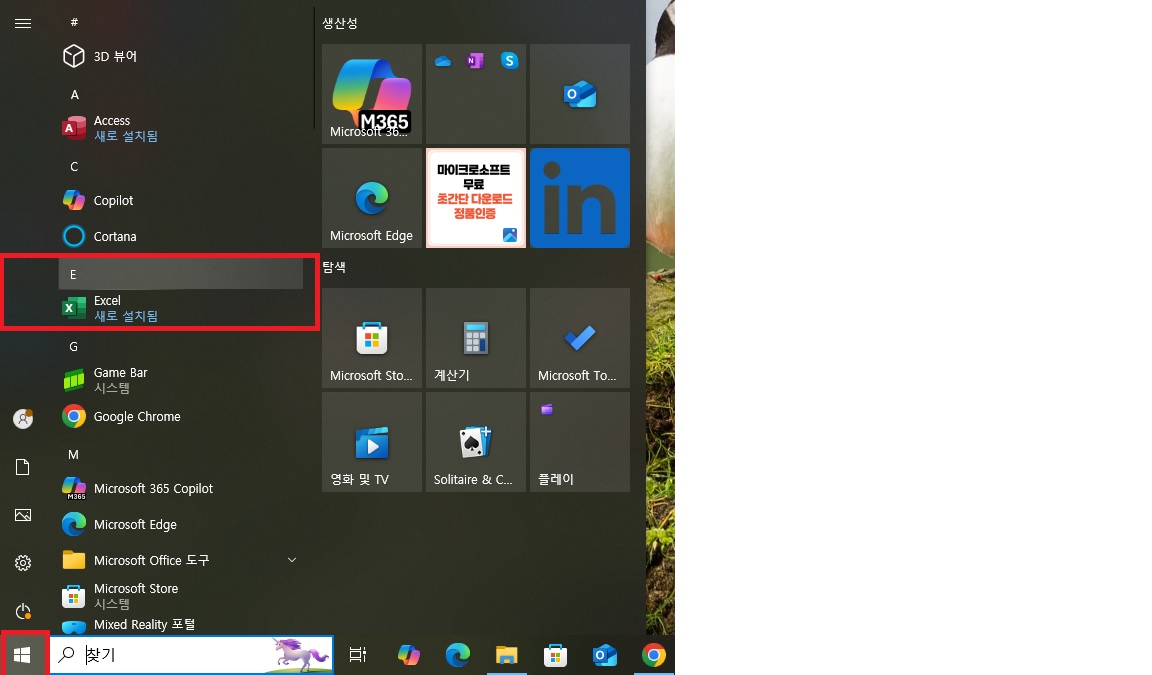This screenshot has height=675, width=1152.
Task: Click the Windows Start button
Action: 23,654
